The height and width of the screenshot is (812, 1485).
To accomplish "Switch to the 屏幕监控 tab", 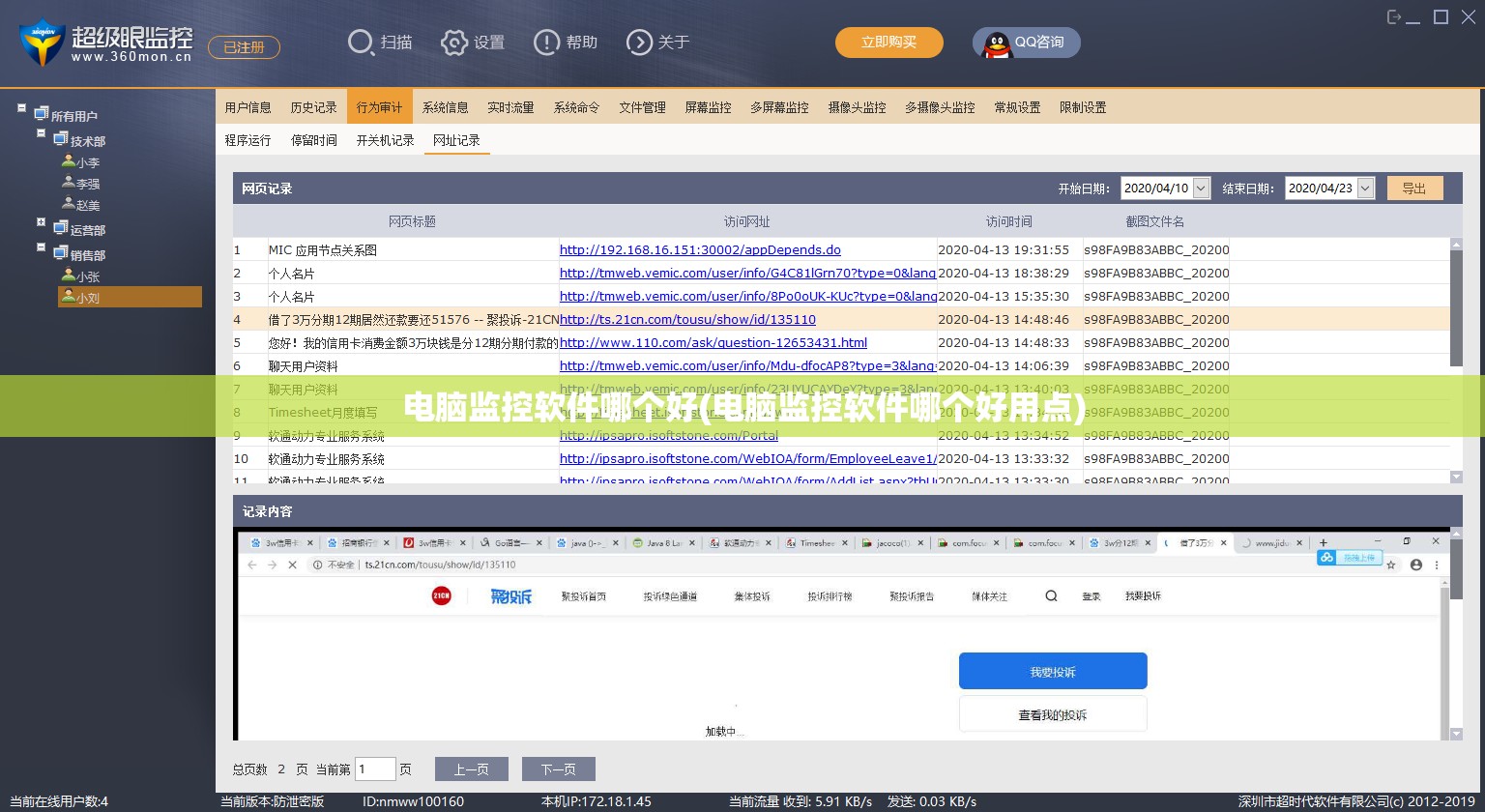I will click(x=709, y=107).
